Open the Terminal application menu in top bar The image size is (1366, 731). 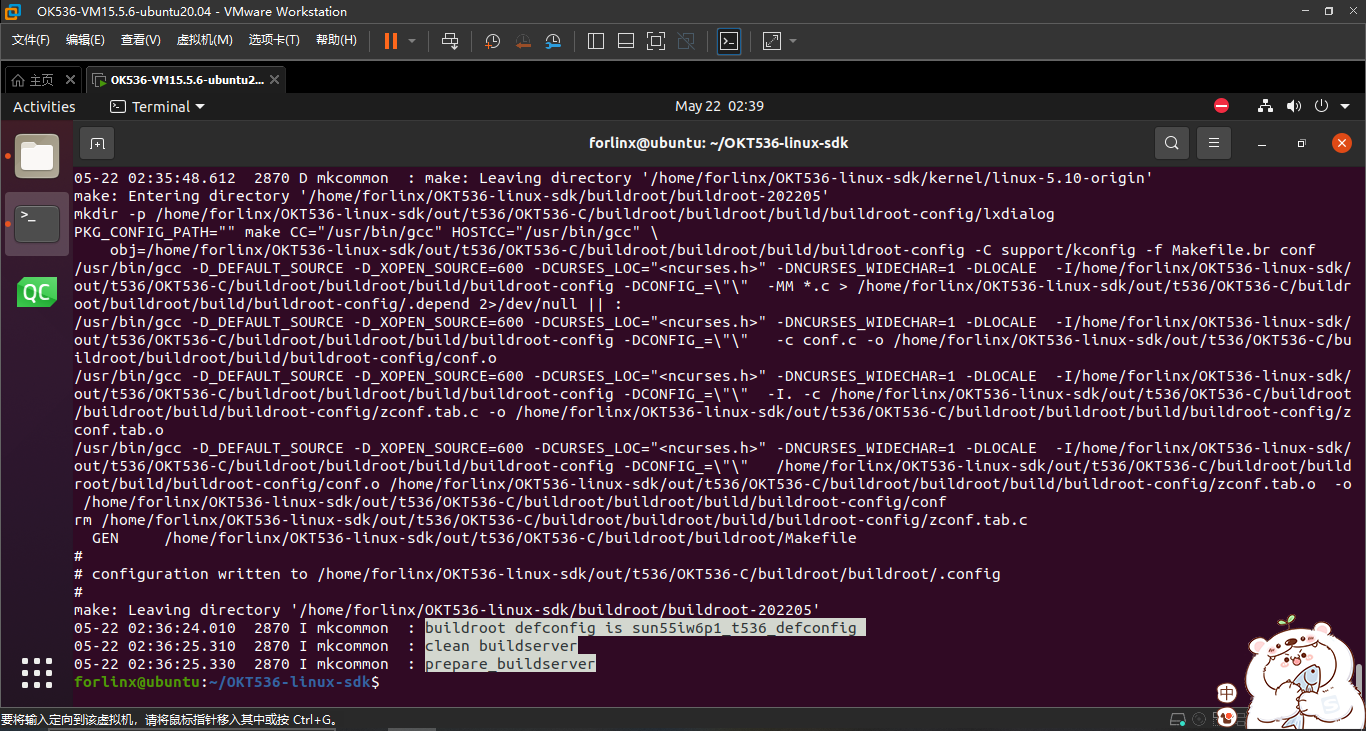click(157, 106)
